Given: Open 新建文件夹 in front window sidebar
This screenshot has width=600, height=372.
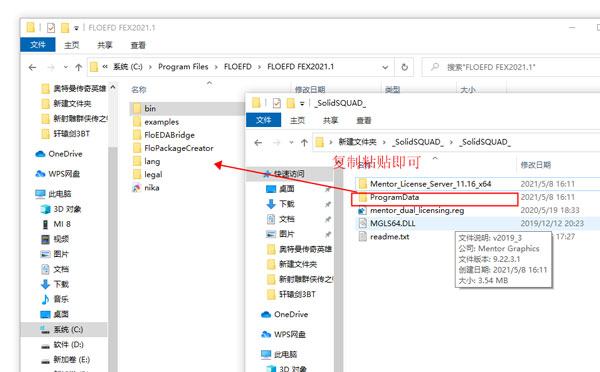Looking at the screenshot, I should pyautogui.click(x=298, y=264).
